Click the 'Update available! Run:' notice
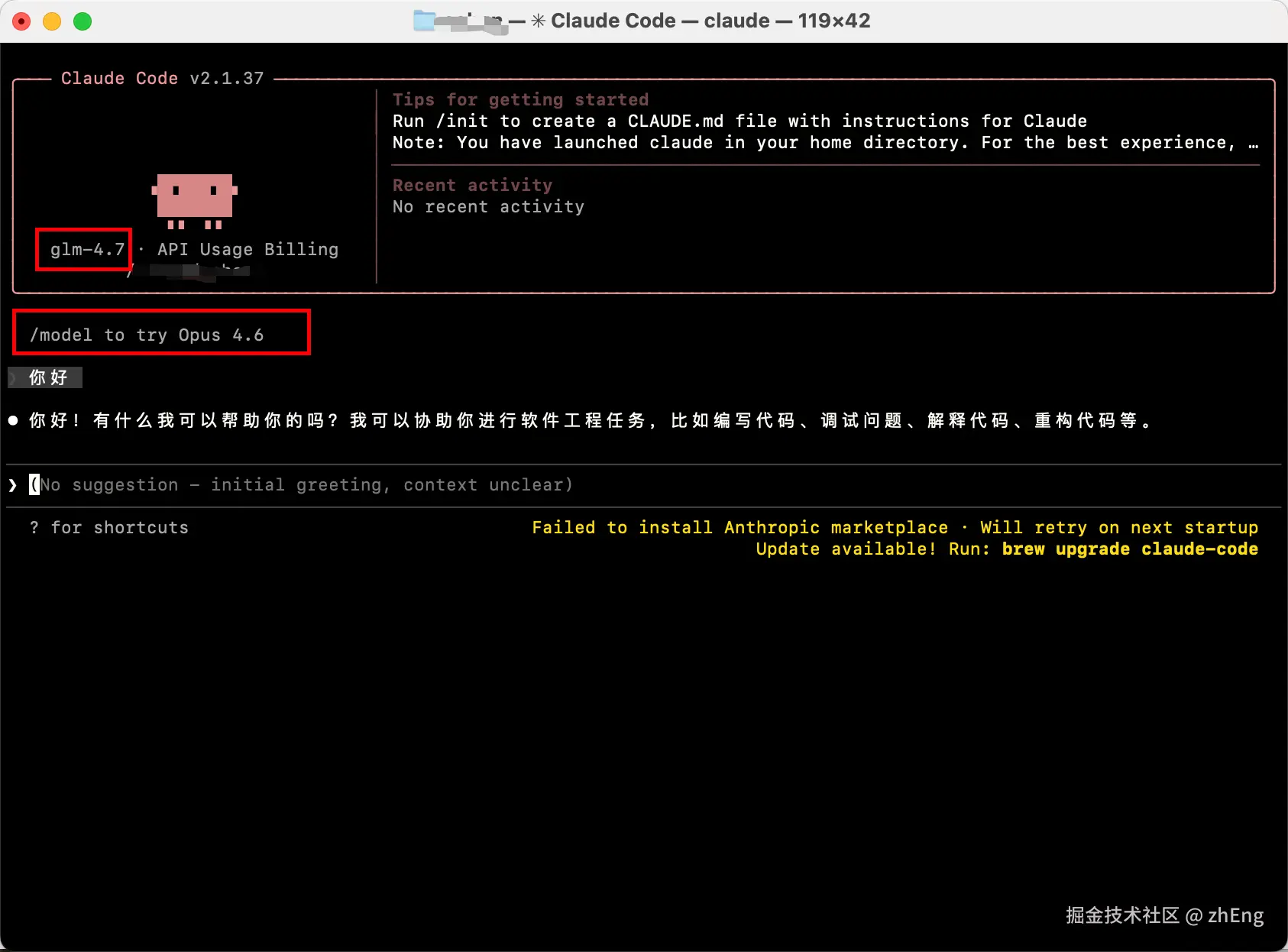The image size is (1288, 952). tap(872, 549)
